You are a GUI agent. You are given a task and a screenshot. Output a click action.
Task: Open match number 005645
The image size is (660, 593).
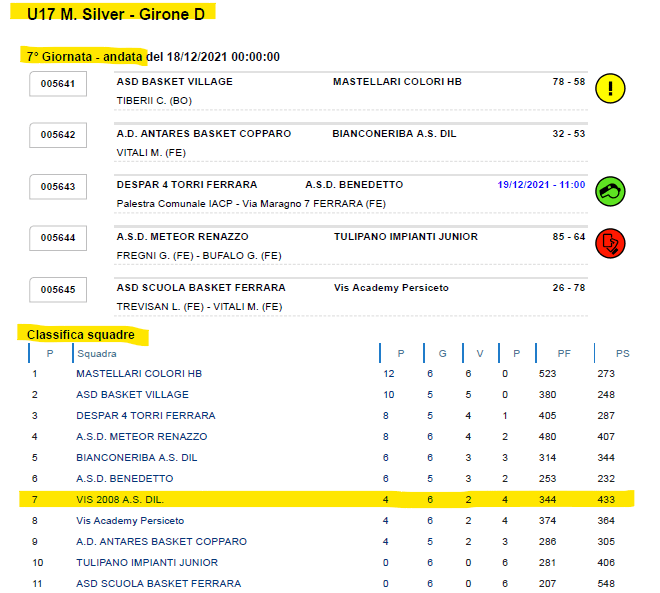[58, 290]
